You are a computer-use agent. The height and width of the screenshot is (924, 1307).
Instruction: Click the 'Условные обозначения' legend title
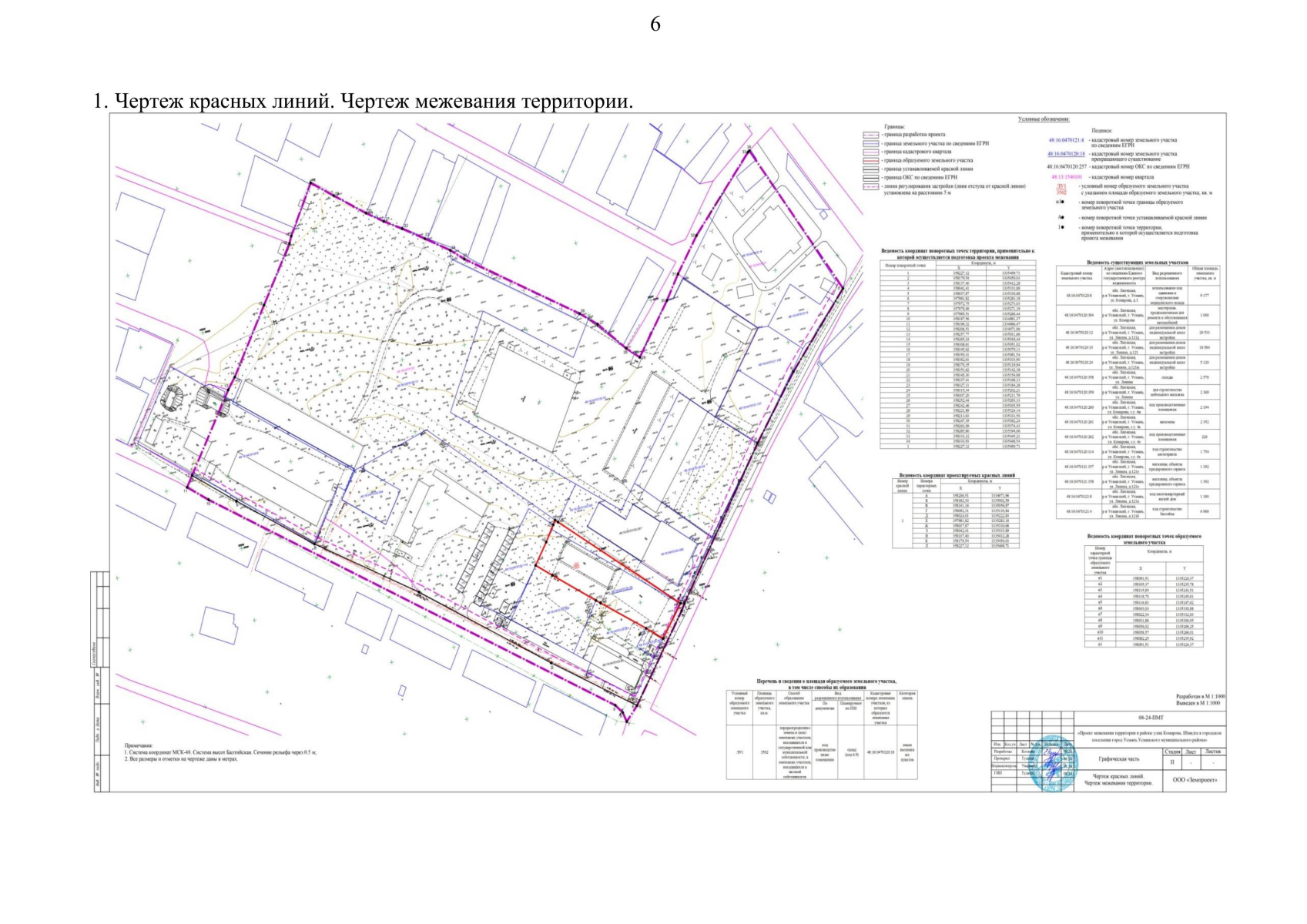[1044, 119]
